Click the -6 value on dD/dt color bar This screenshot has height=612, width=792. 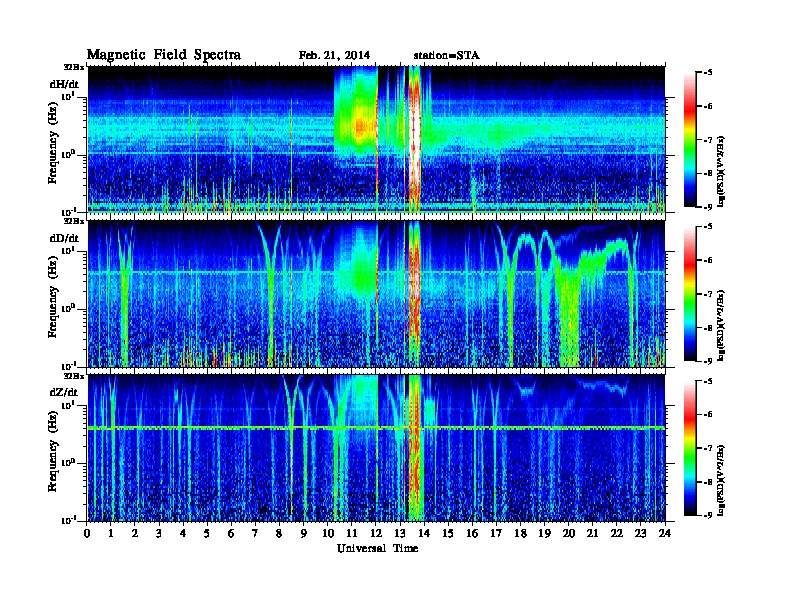[x=708, y=261]
